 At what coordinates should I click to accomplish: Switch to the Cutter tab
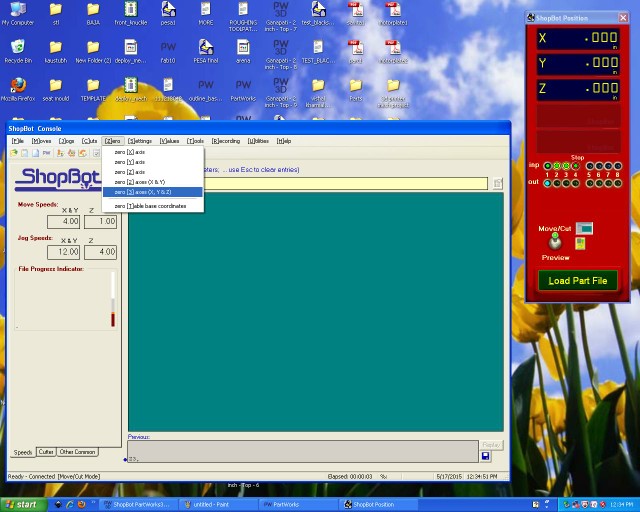click(46, 452)
